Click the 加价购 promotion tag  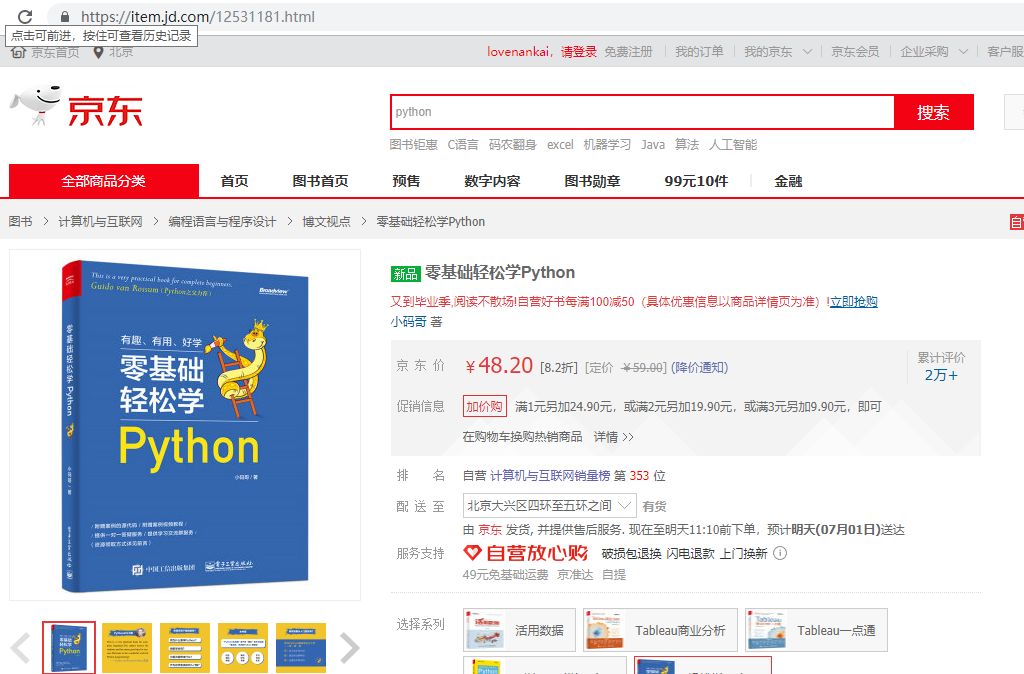[485, 406]
